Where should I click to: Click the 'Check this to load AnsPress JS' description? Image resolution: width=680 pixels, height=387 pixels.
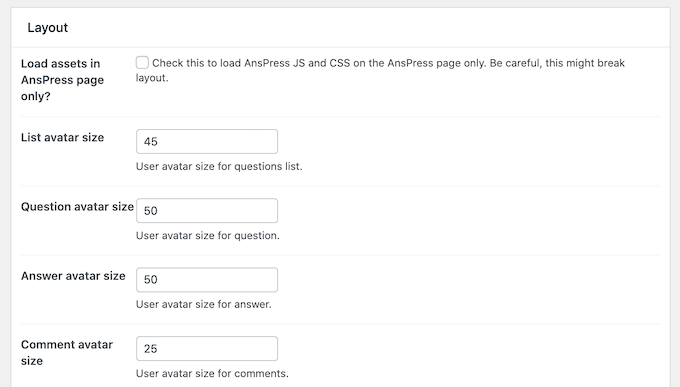click(380, 70)
